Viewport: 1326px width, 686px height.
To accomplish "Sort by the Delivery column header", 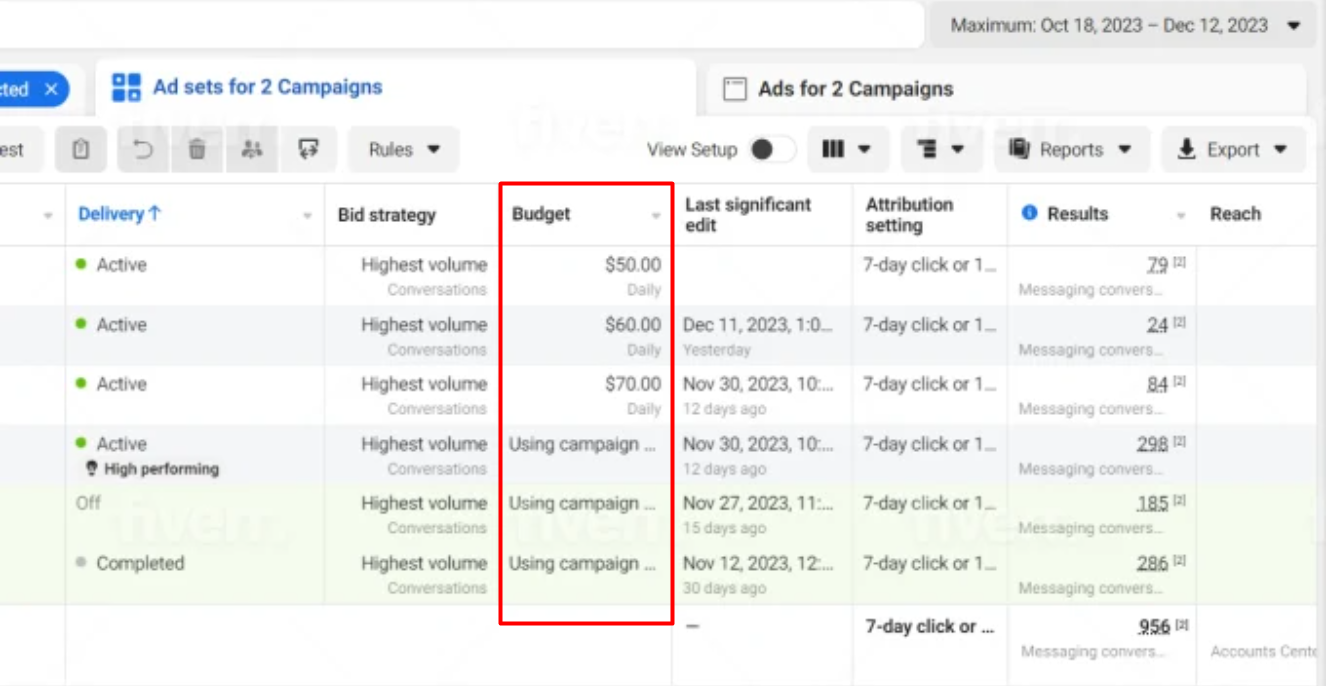I will (119, 214).
